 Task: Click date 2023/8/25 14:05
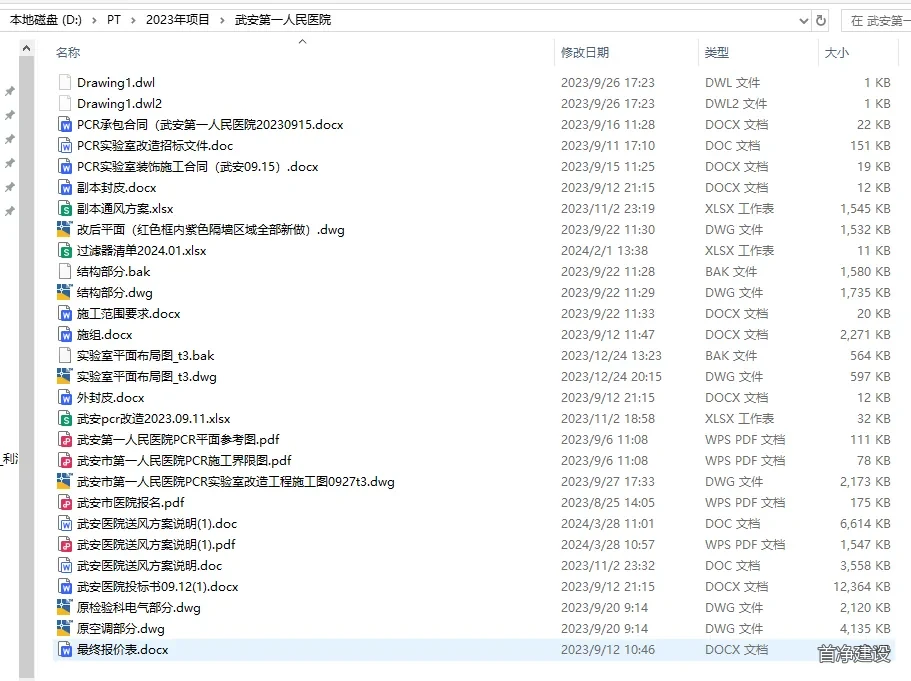[x=608, y=503]
